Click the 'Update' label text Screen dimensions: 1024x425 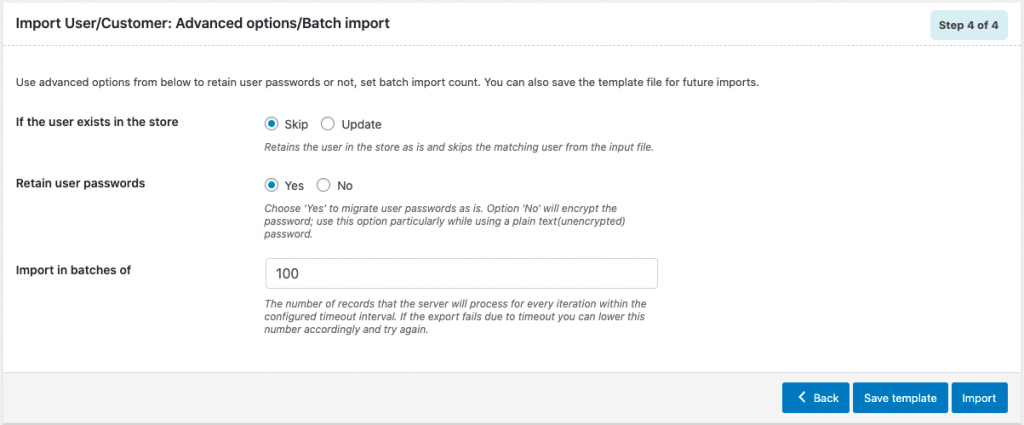coord(361,124)
